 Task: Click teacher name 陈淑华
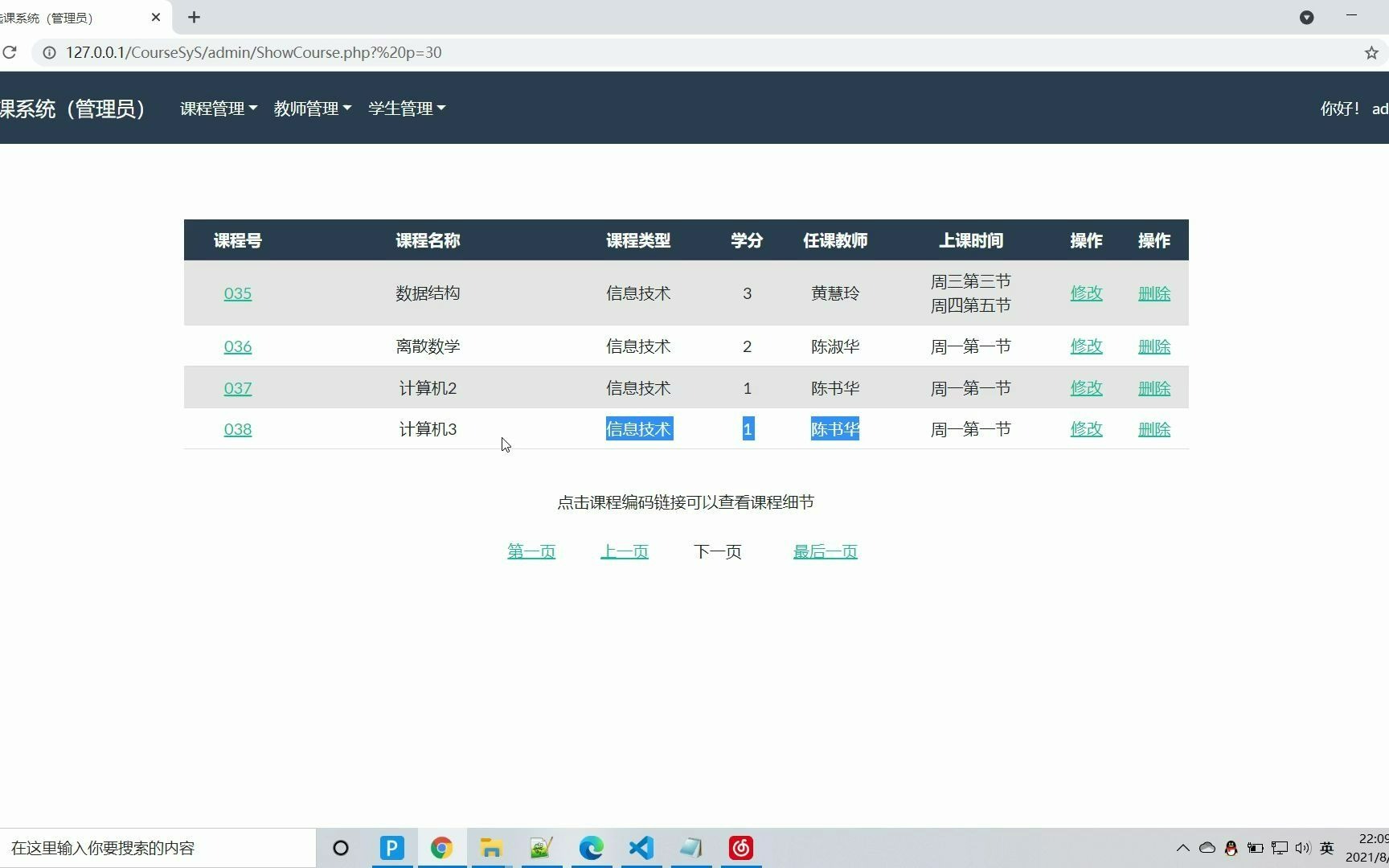click(835, 346)
